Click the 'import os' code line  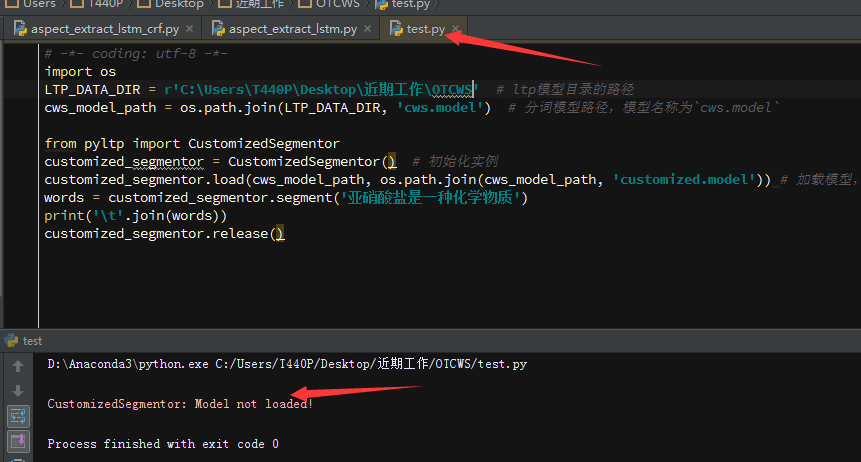80,71
